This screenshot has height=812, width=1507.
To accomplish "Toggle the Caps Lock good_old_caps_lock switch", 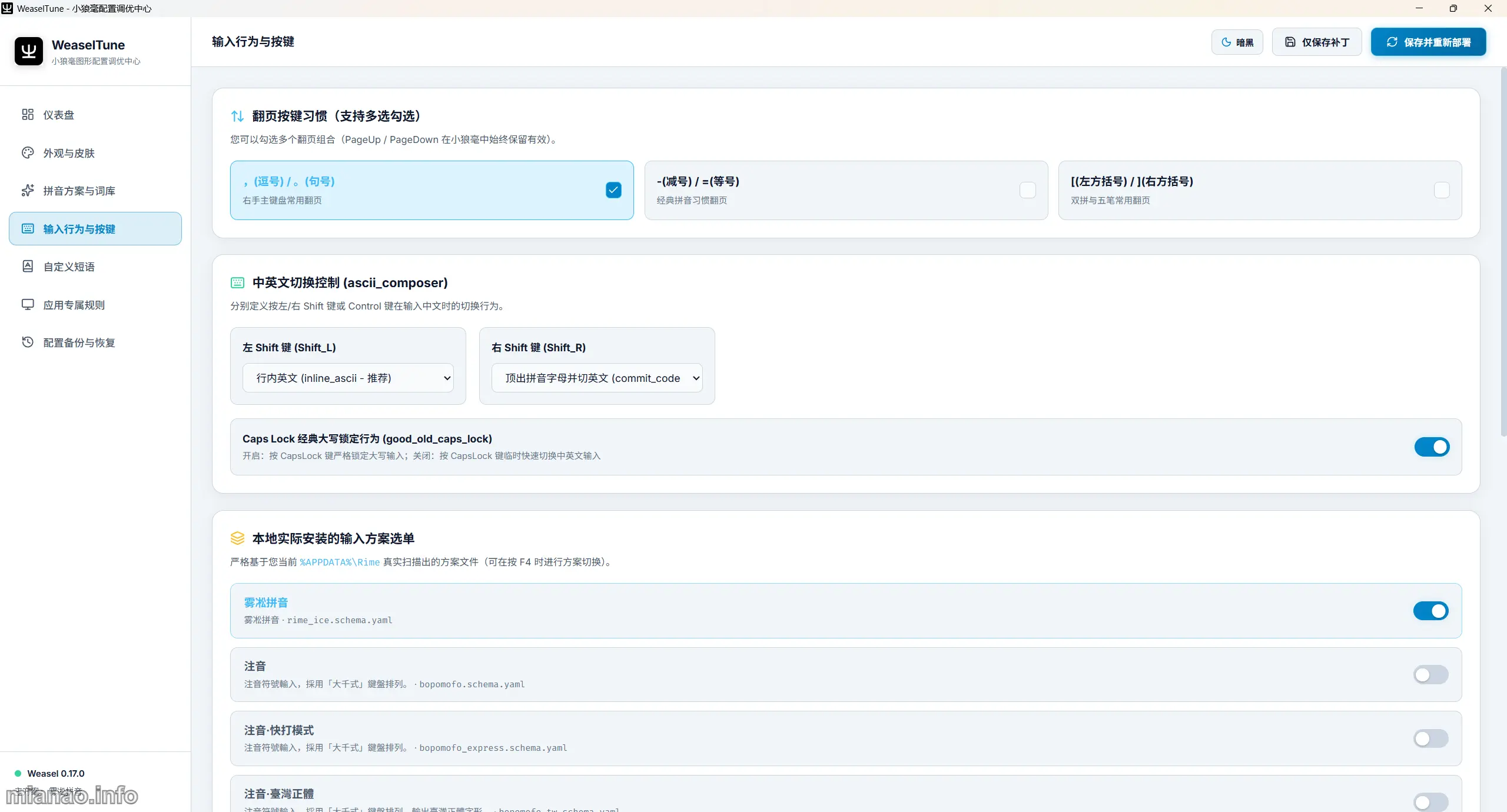I will 1432,447.
